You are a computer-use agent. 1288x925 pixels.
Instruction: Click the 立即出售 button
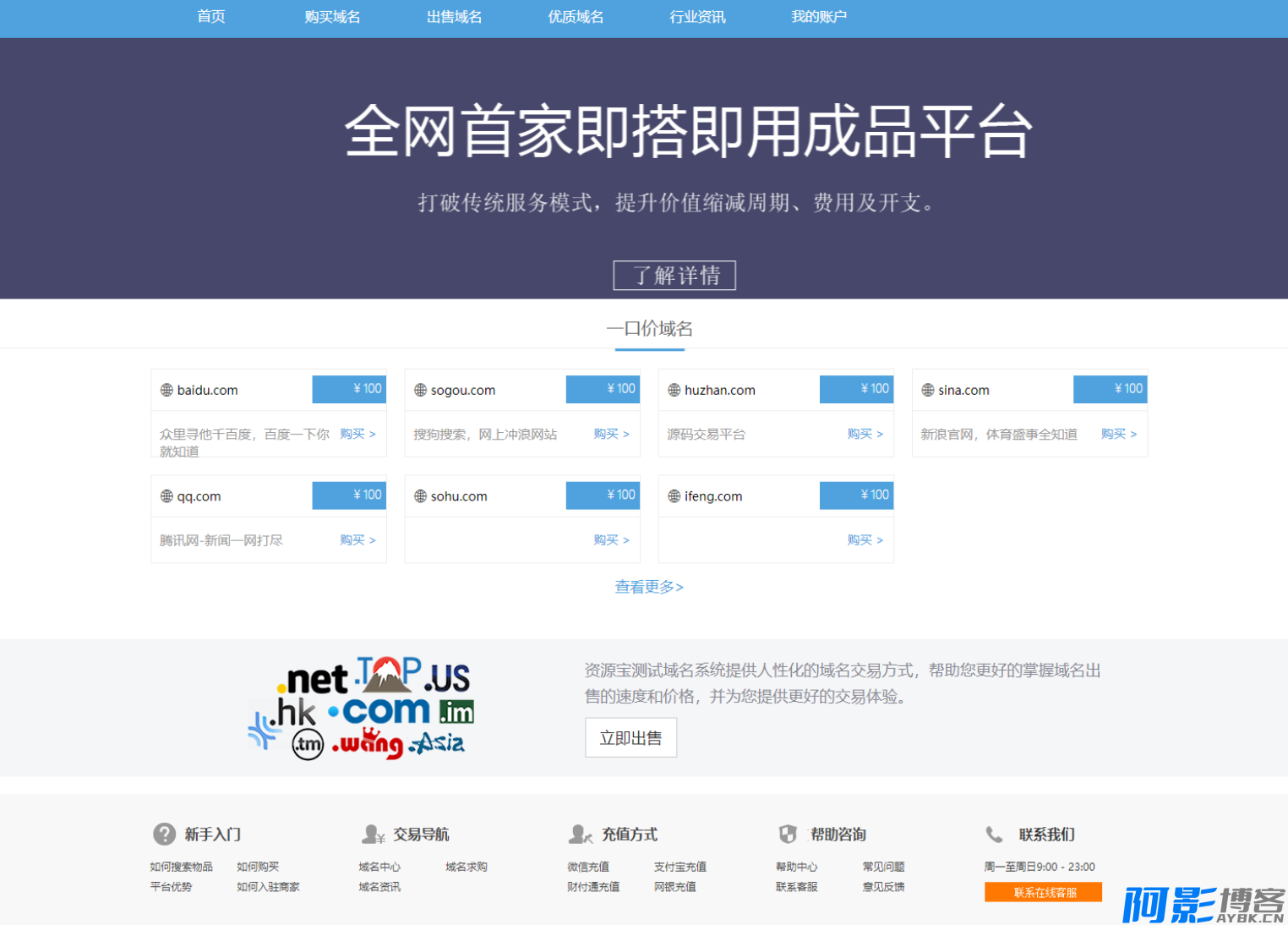point(630,737)
